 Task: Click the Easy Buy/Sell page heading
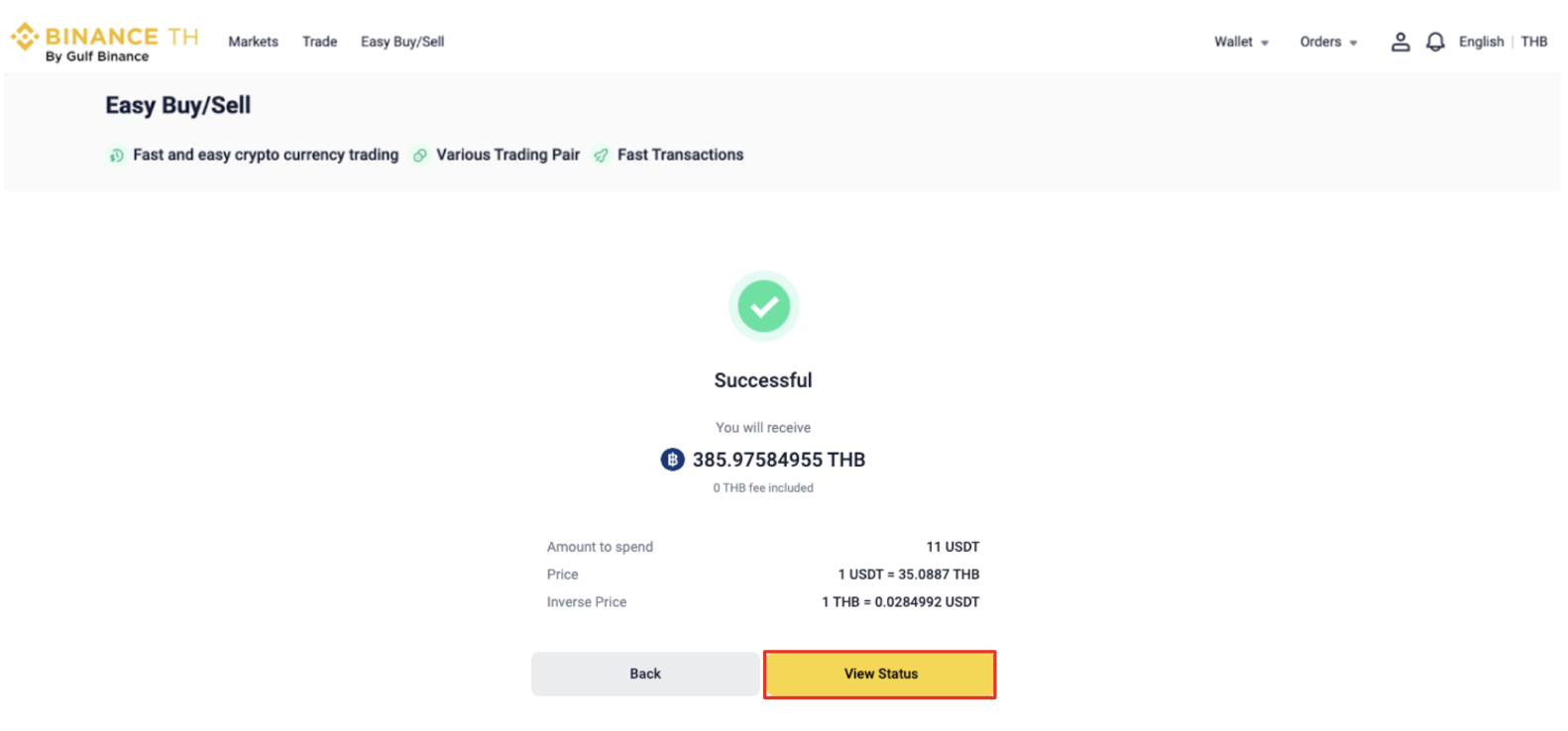178,105
